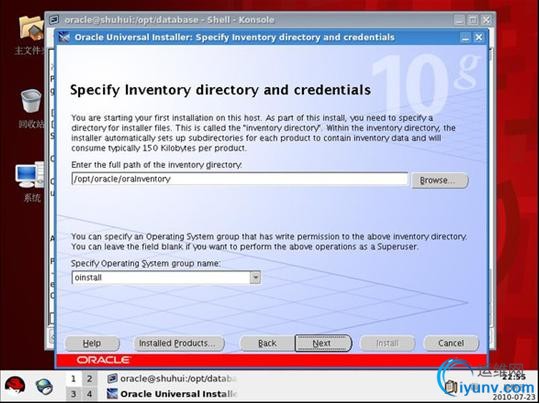Switch to virtual desktop 1

(73, 379)
